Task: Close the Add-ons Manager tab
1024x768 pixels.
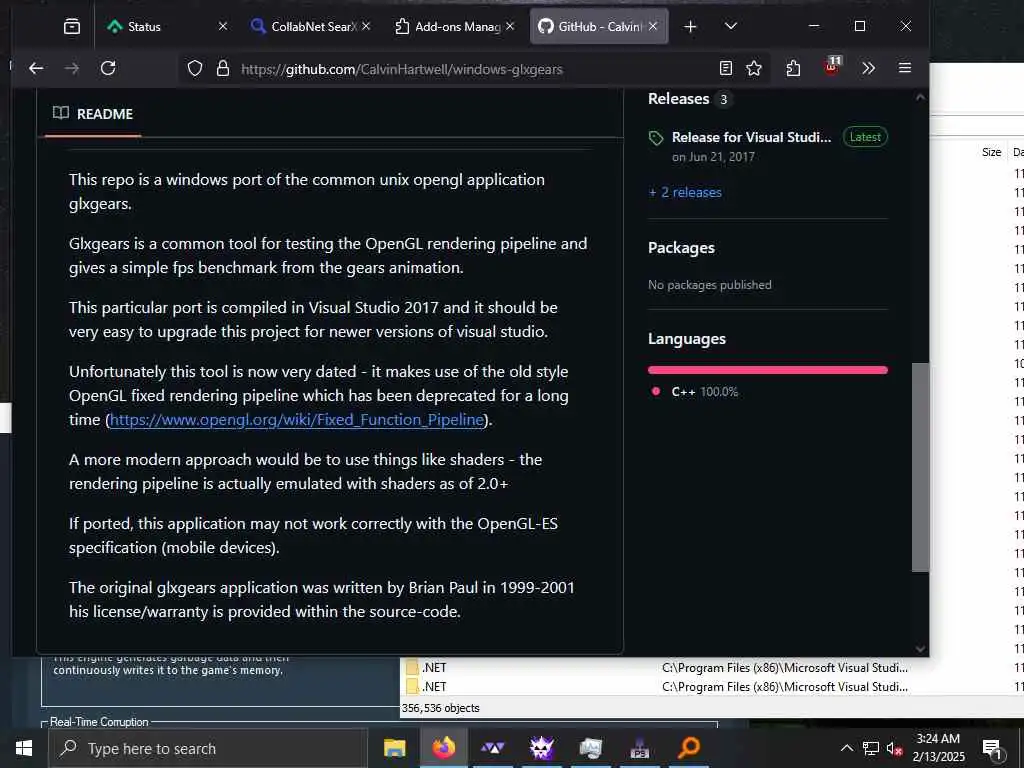Action: [x=510, y=26]
